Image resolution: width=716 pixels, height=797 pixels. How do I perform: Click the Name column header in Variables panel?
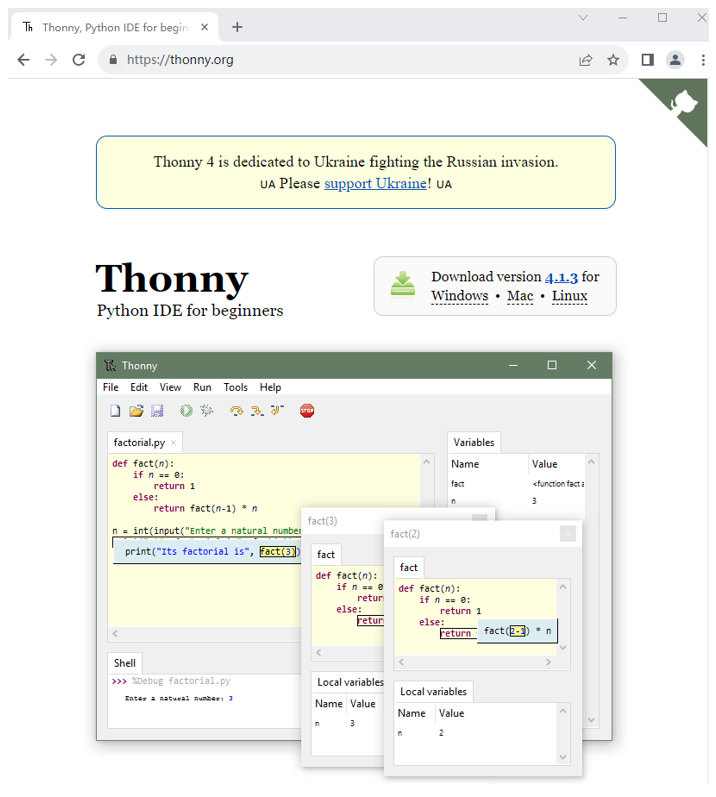coord(464,464)
